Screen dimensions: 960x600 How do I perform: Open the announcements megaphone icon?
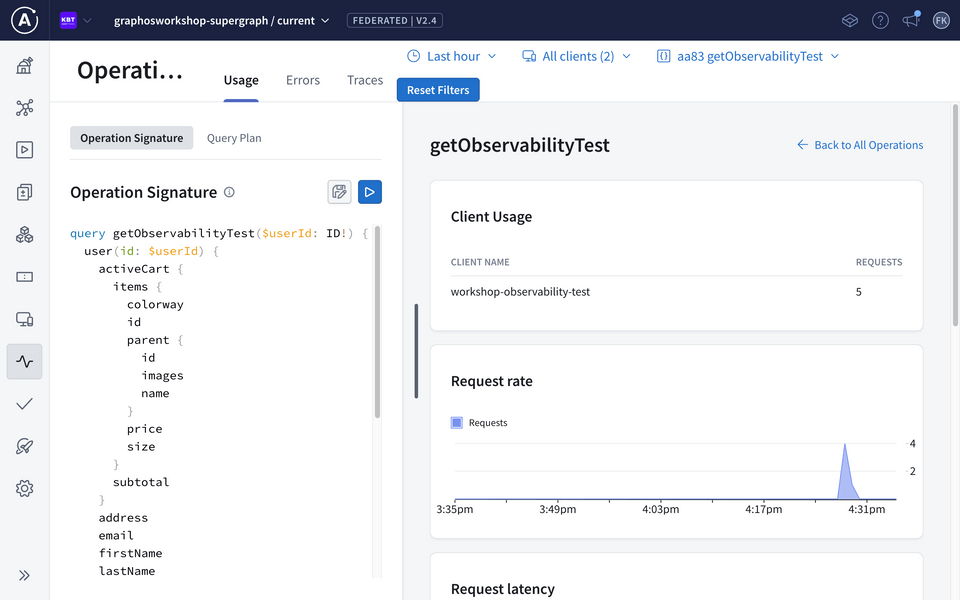point(911,20)
